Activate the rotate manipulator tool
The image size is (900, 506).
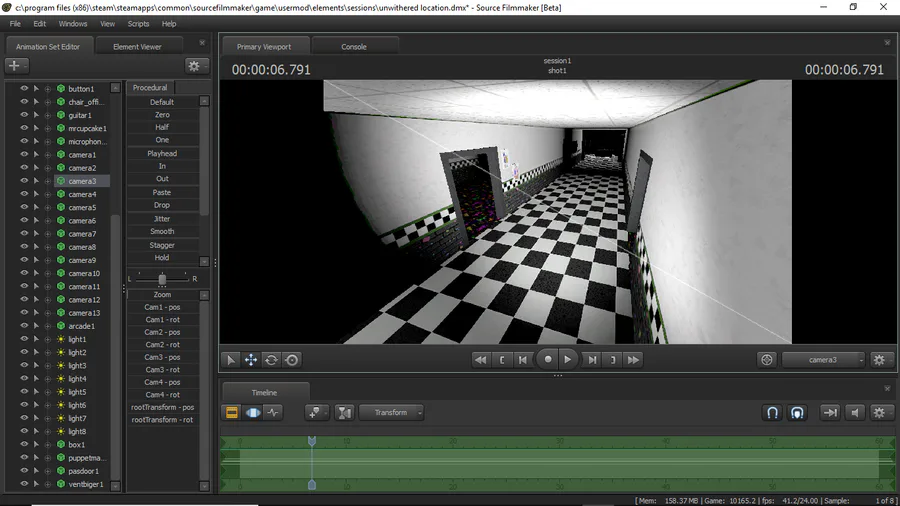[x=271, y=360]
